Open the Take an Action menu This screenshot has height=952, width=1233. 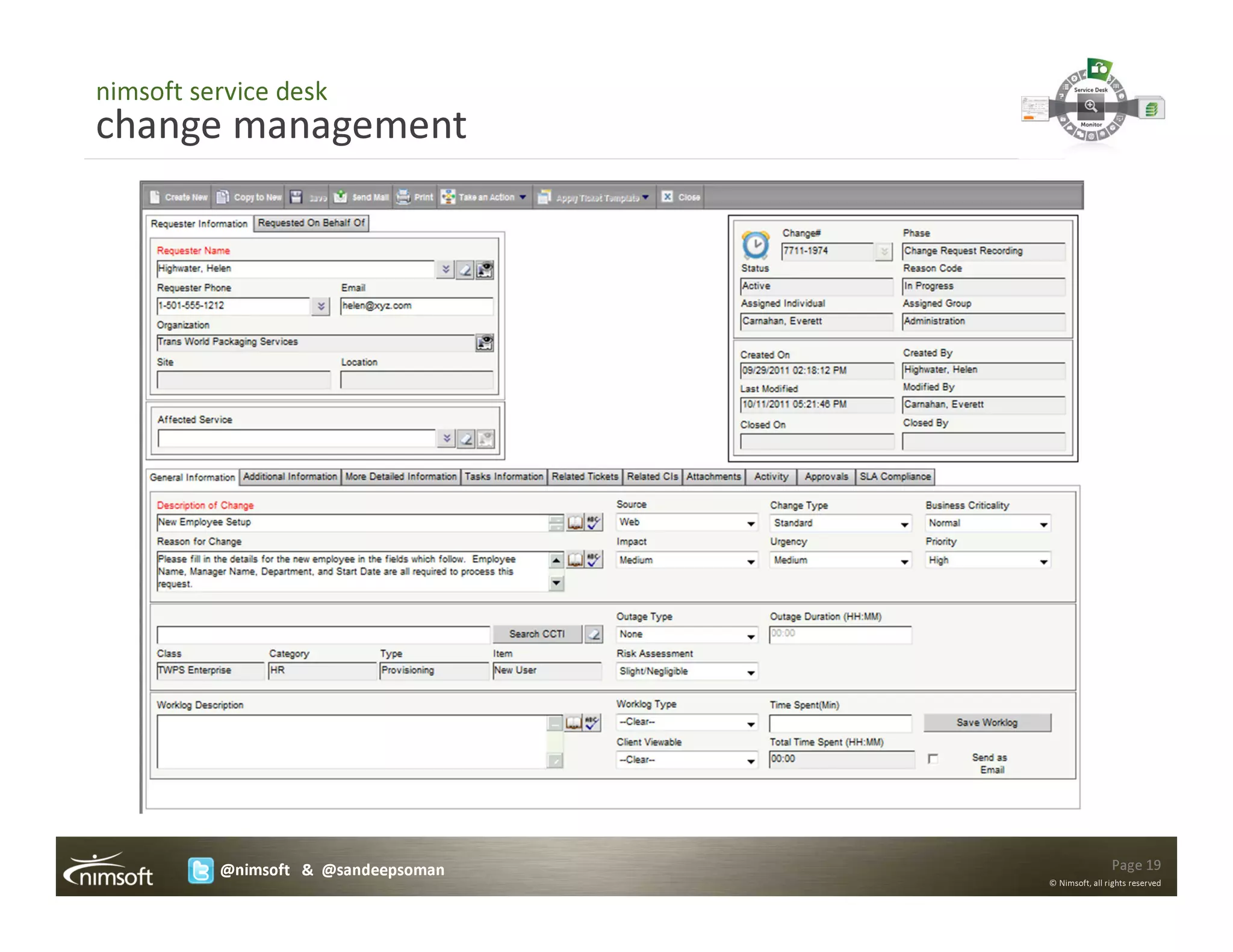click(x=484, y=197)
